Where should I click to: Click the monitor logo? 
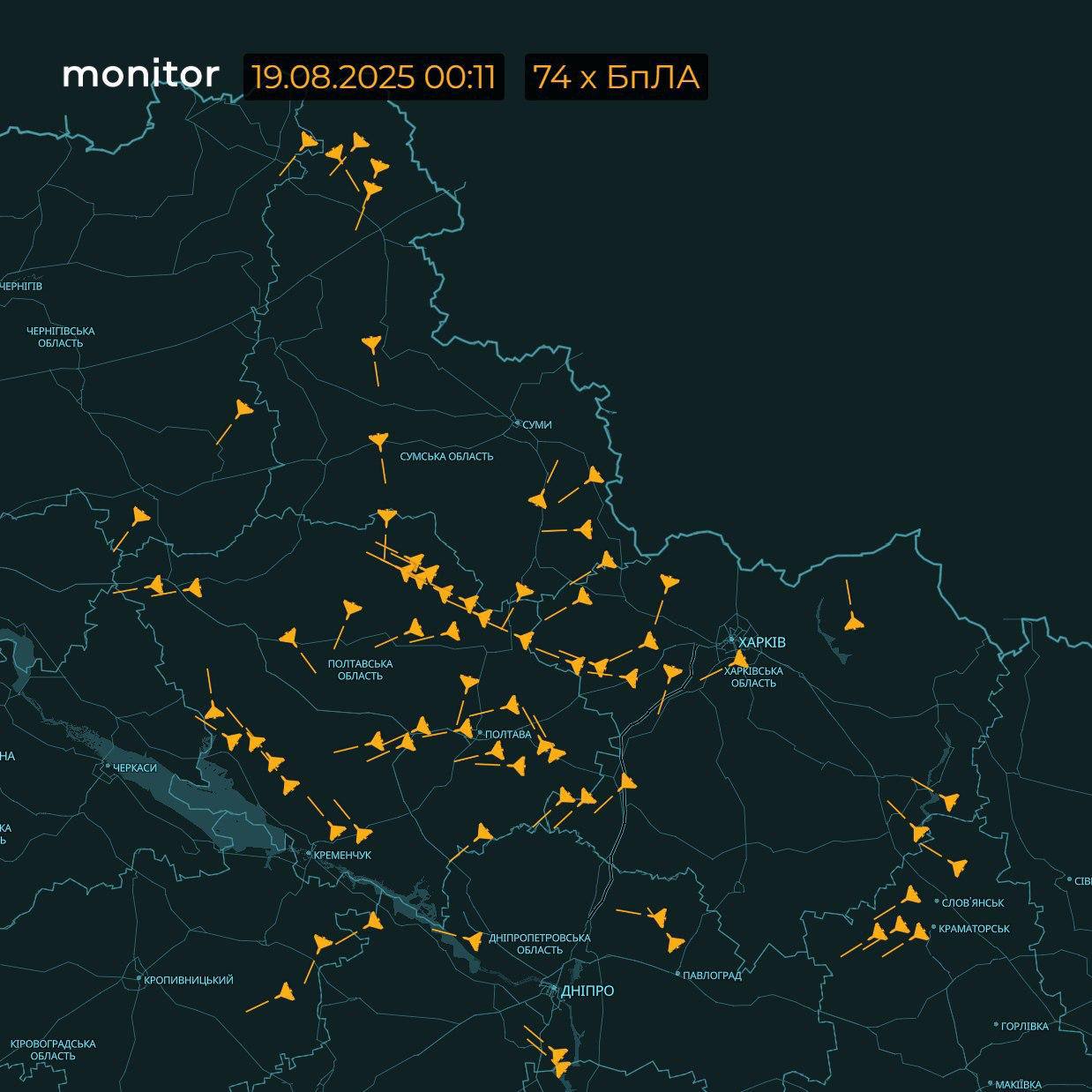coord(140,76)
